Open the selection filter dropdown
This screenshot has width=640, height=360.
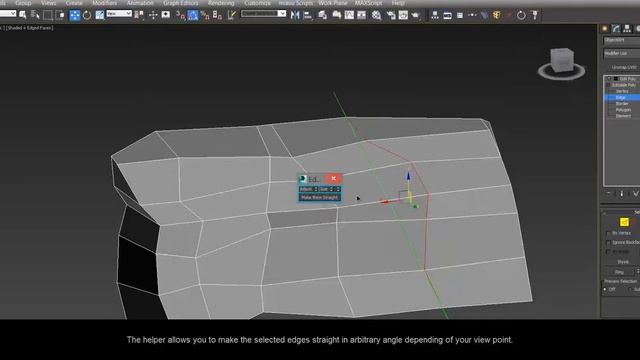click(8, 13)
